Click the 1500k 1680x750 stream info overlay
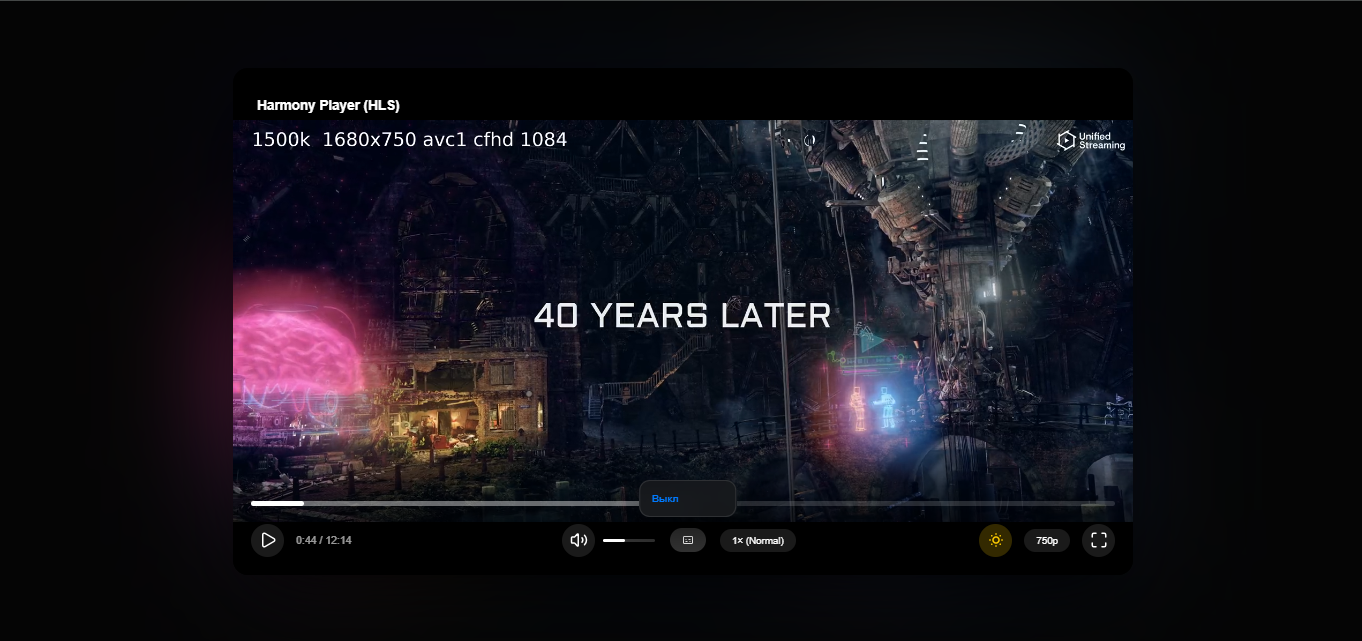Screen dimensions: 1362x641 [x=409, y=140]
